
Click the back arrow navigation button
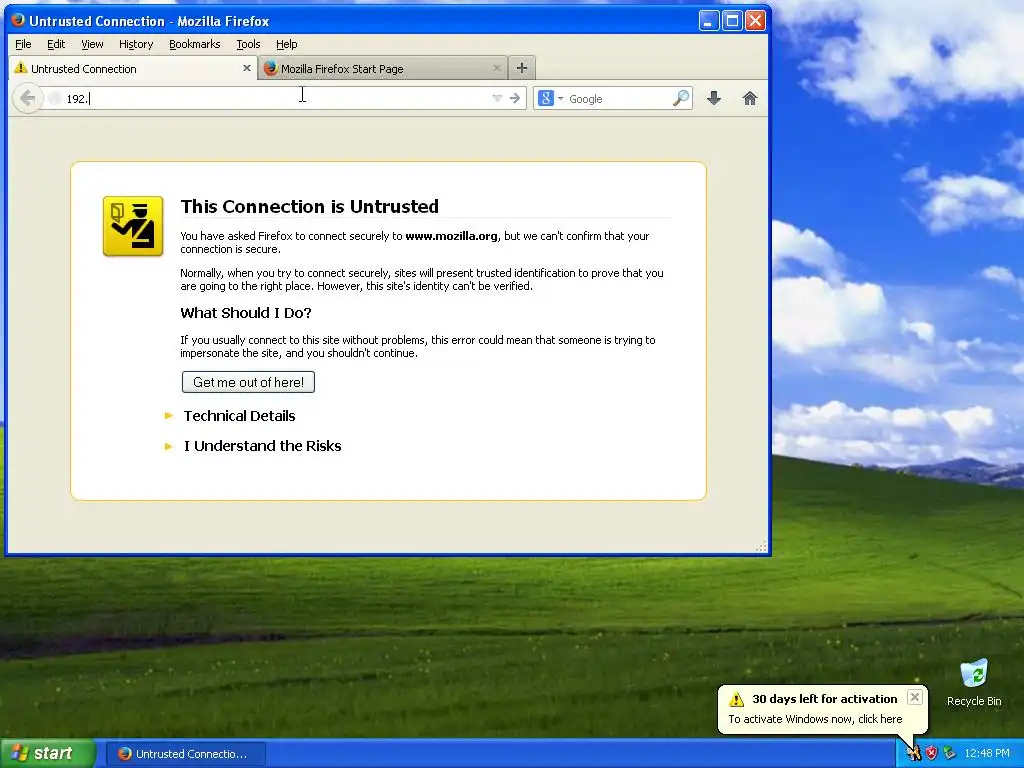[27, 99]
